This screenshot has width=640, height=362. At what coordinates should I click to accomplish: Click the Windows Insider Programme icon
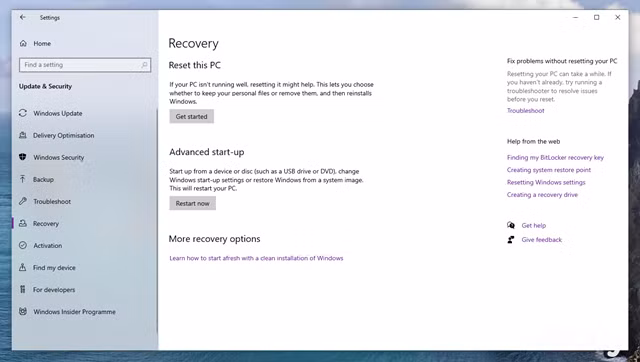coord(23,311)
